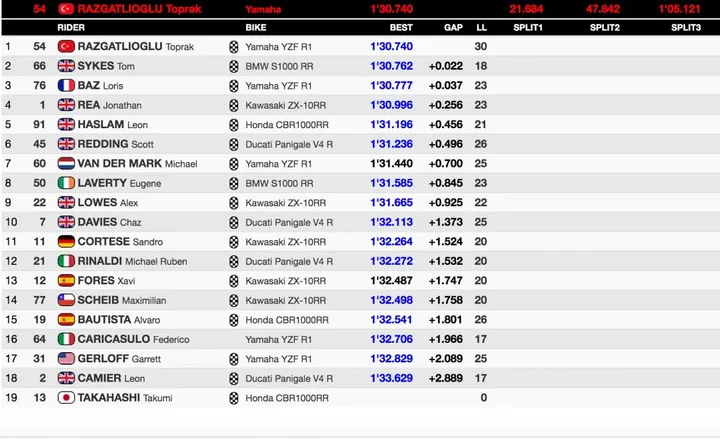This screenshot has width=720, height=439.
Task: Click the GAP column header
Action: coord(453,28)
